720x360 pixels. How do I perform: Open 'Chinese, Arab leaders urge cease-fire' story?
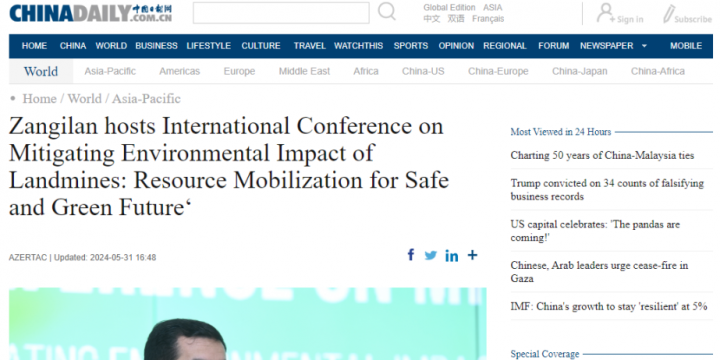[599, 272]
